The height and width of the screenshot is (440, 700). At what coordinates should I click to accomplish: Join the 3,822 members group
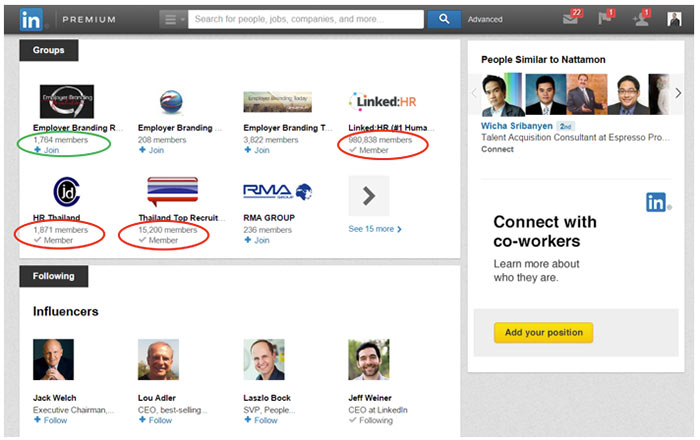coord(257,150)
